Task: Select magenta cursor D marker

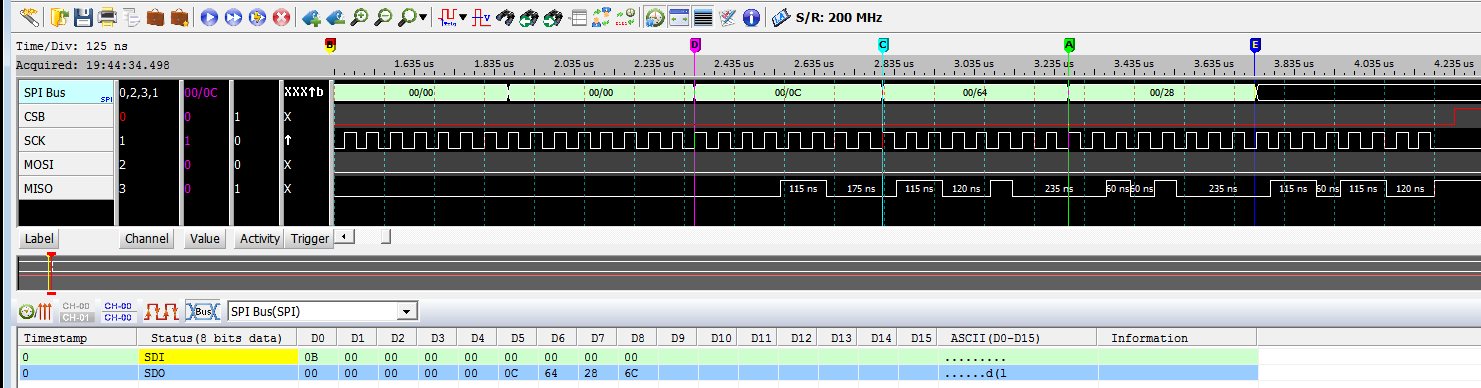Action: pyautogui.click(x=695, y=44)
